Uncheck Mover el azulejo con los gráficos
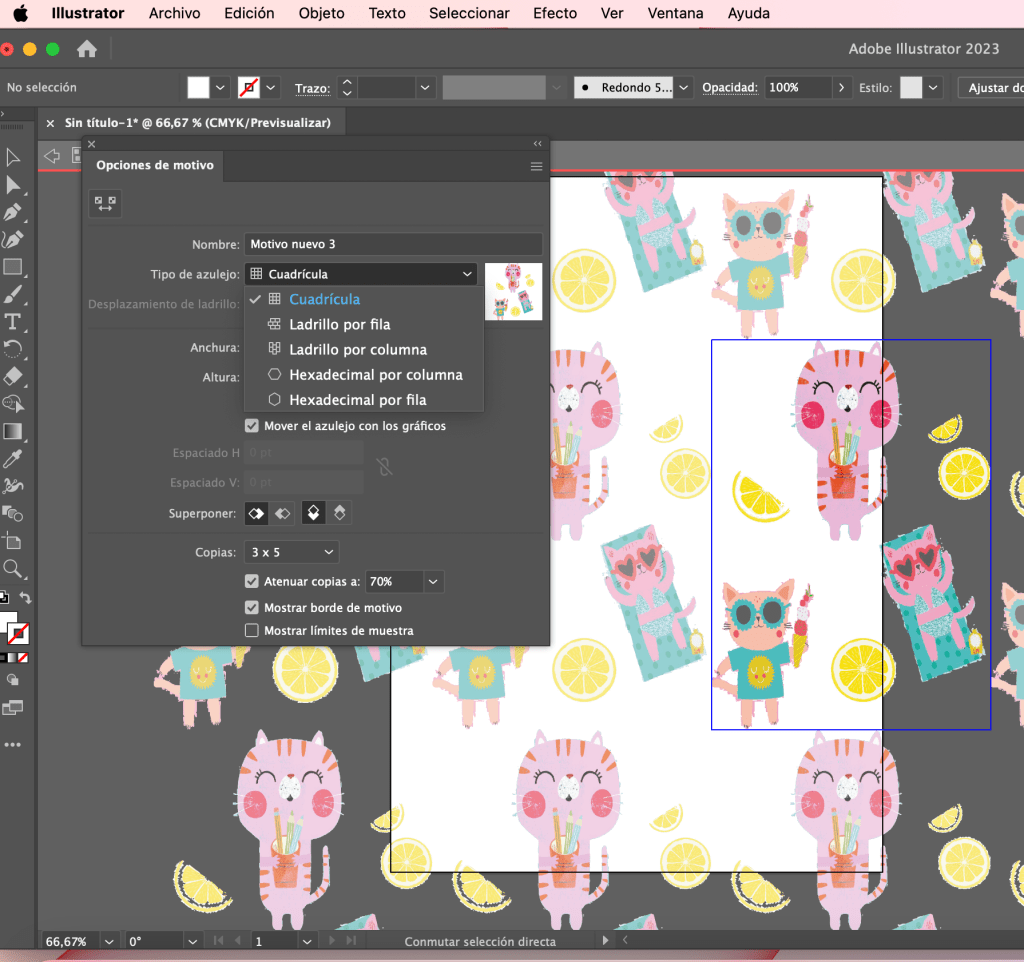Screen dimensions: 1024x962 (x=252, y=426)
